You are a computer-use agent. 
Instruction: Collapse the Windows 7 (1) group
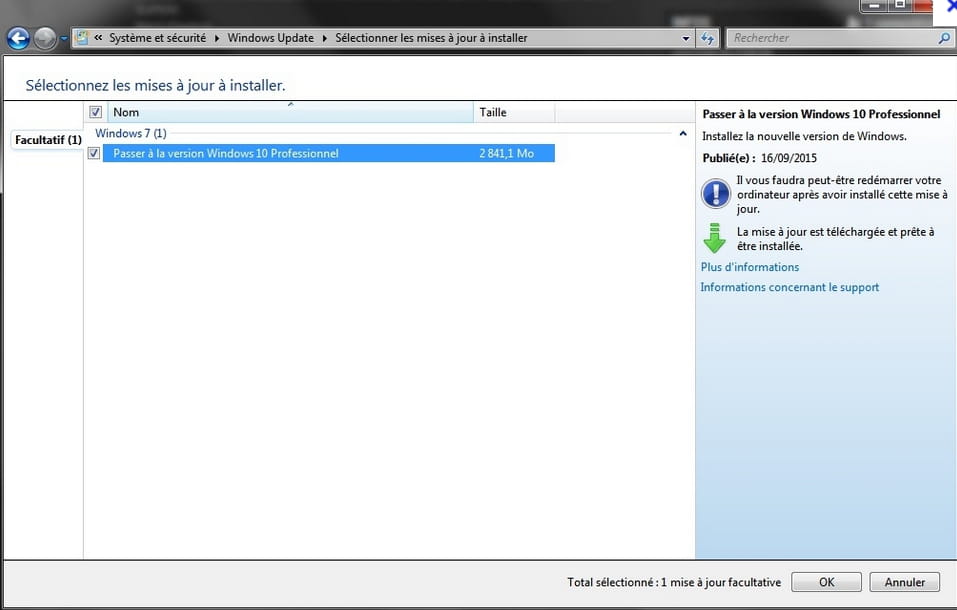click(683, 133)
